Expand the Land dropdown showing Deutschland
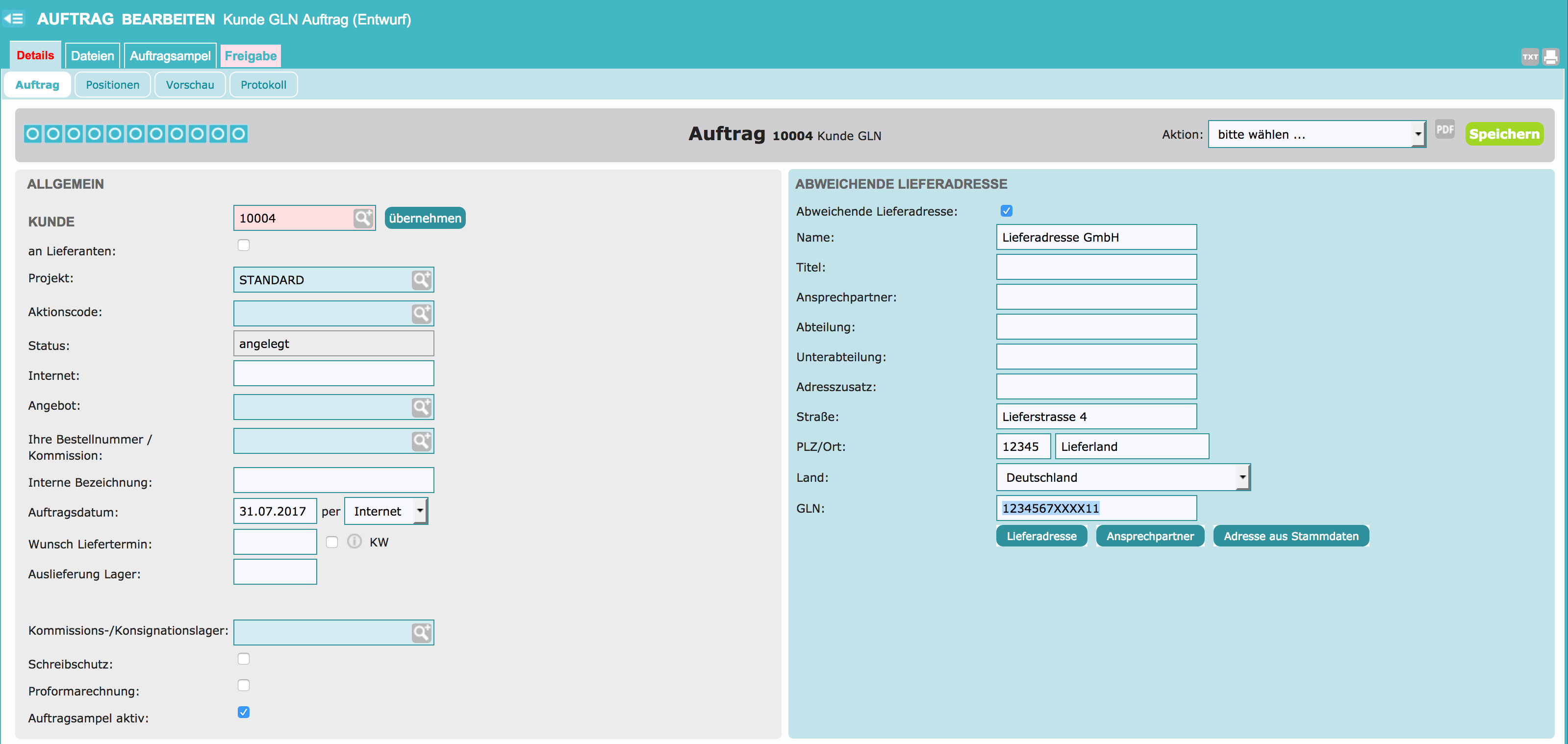This screenshot has width=1568, height=744. 1122,477
